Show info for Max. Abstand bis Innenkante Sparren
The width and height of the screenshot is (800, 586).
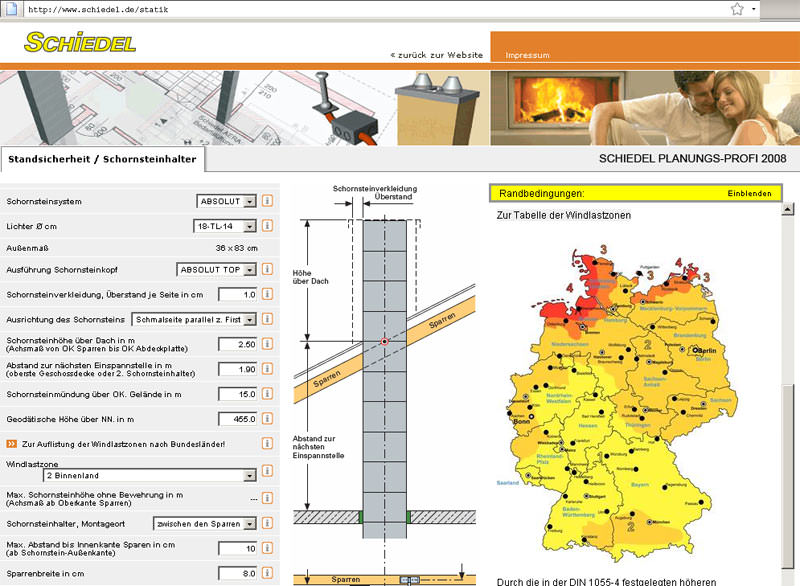(267, 548)
